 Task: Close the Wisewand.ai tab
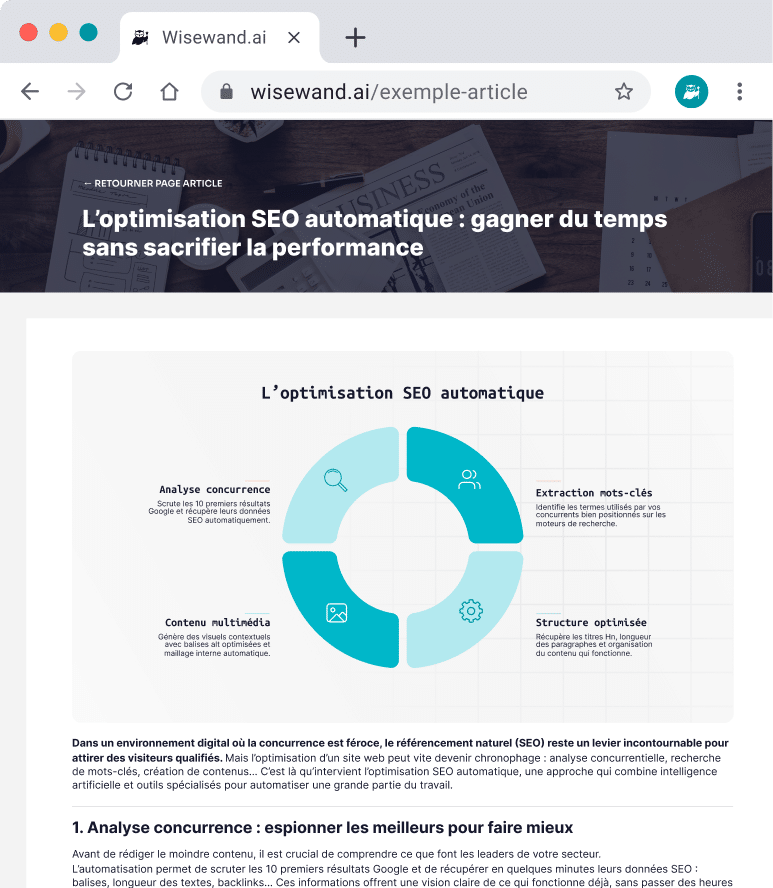pyautogui.click(x=294, y=38)
